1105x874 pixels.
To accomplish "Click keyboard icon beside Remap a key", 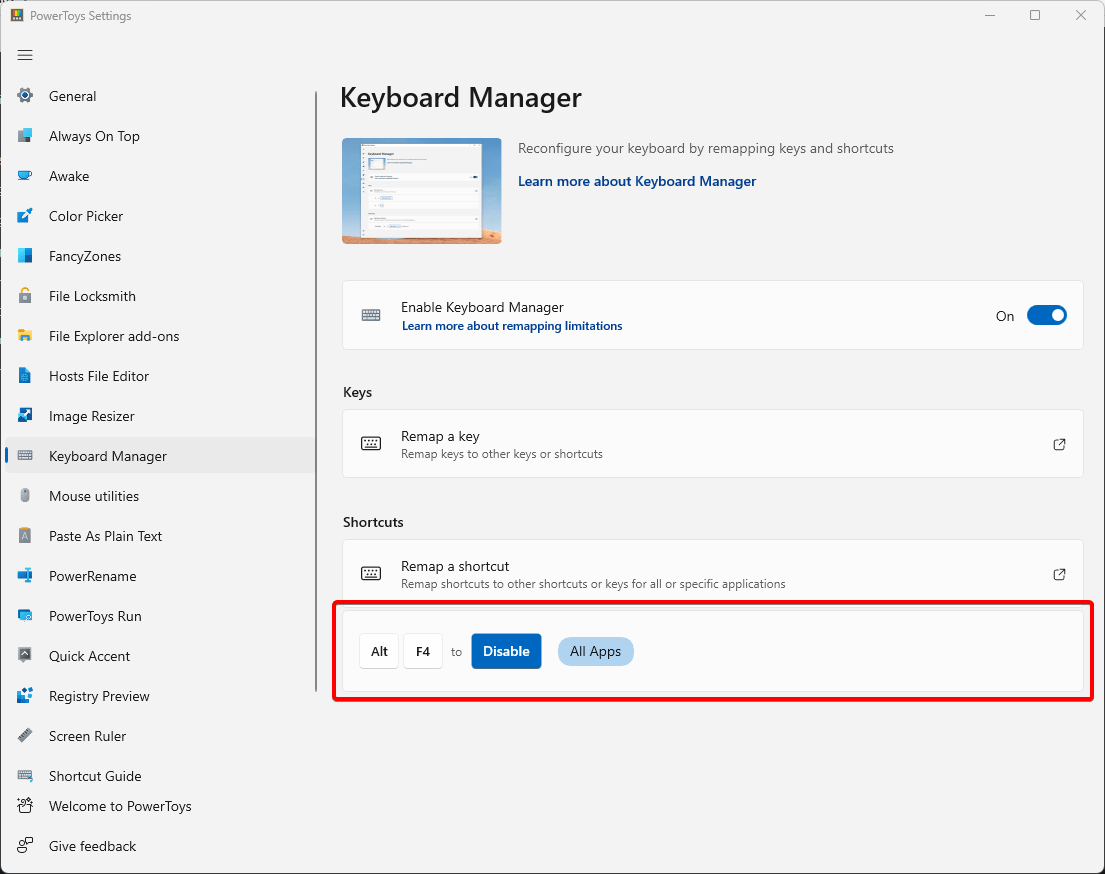I will pos(371,443).
